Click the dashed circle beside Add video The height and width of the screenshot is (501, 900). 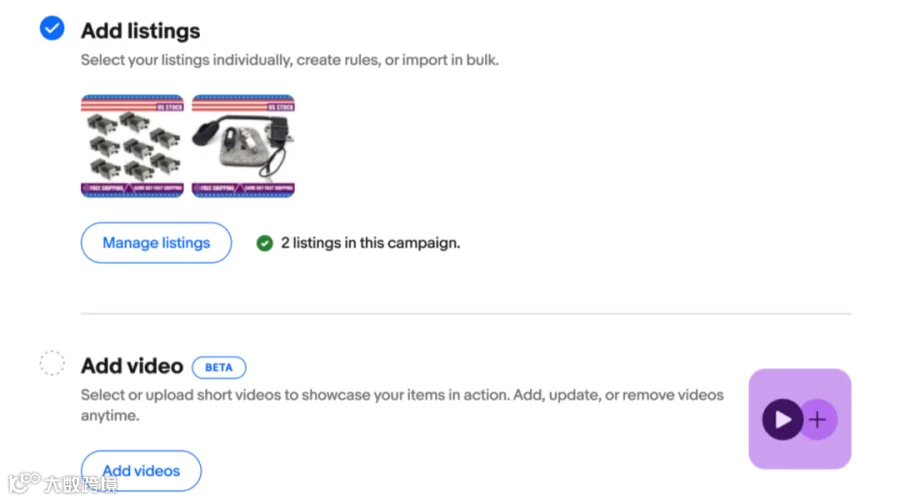coord(52,363)
